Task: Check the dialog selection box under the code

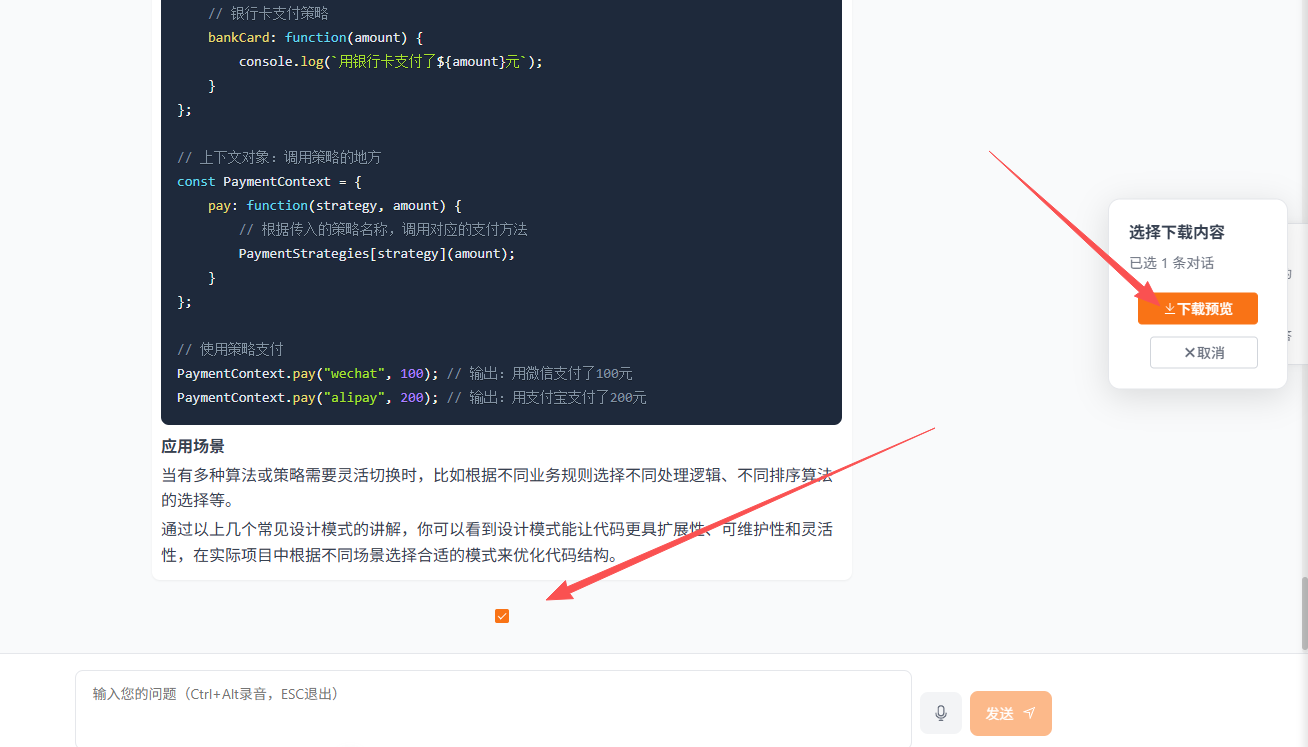Action: coord(501,616)
